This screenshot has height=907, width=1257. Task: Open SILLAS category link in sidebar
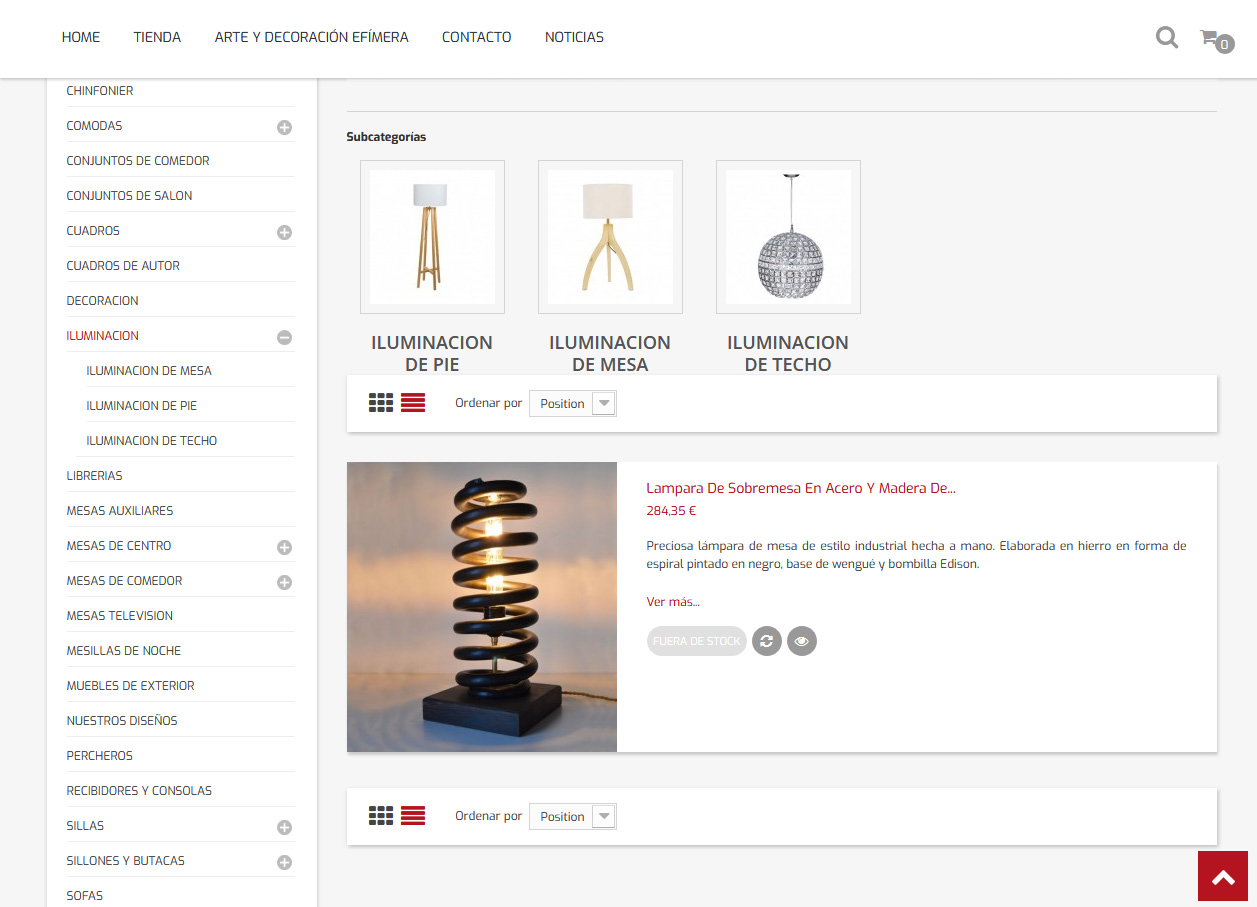pos(85,826)
